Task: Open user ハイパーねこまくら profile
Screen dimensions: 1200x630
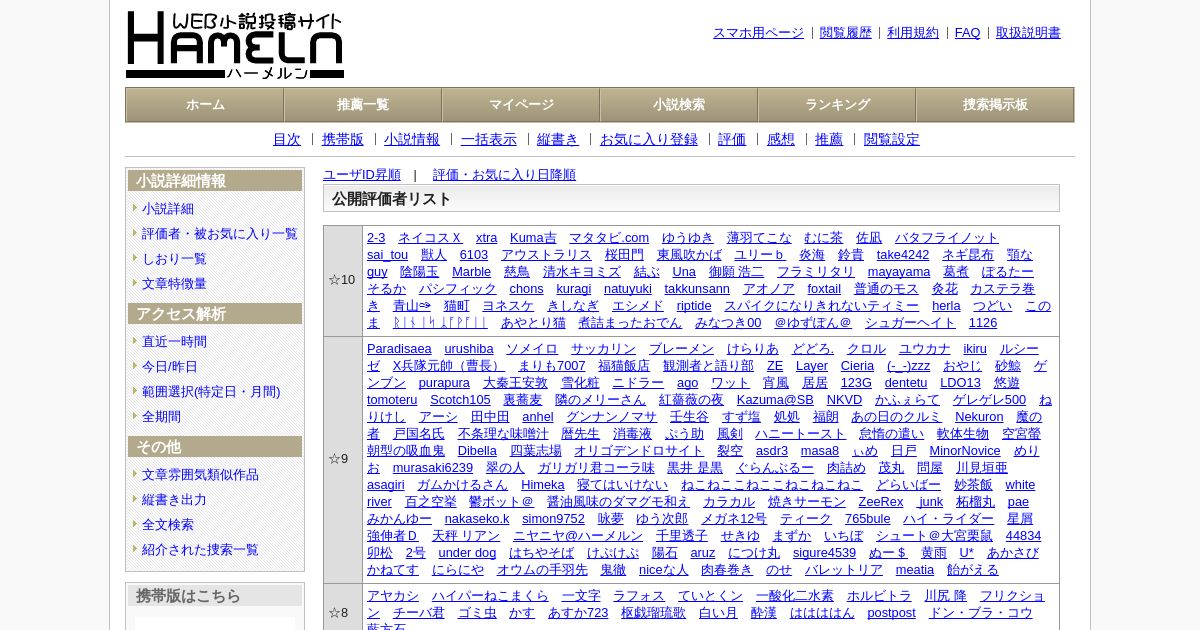Action: (491, 596)
